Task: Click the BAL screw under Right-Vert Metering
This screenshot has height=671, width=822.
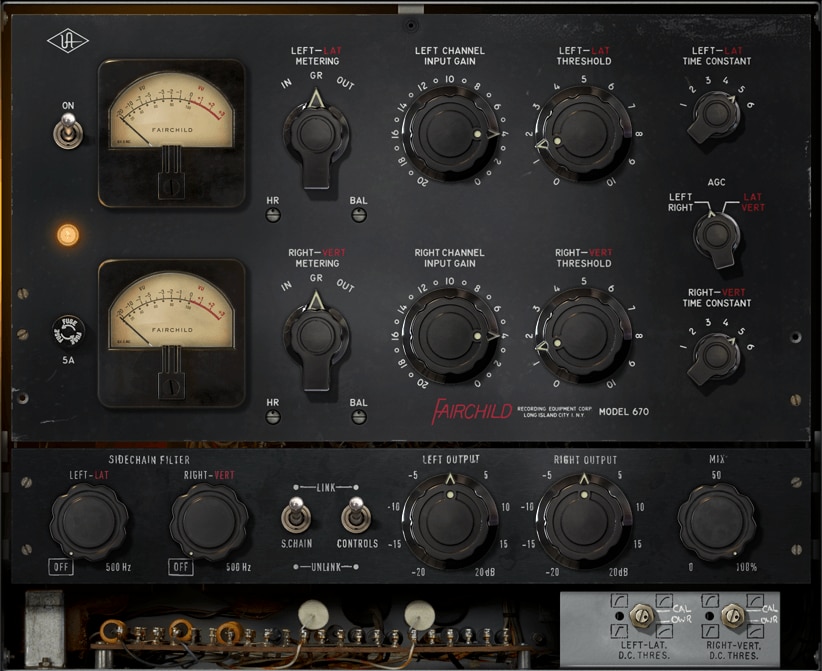Action: [x=359, y=417]
